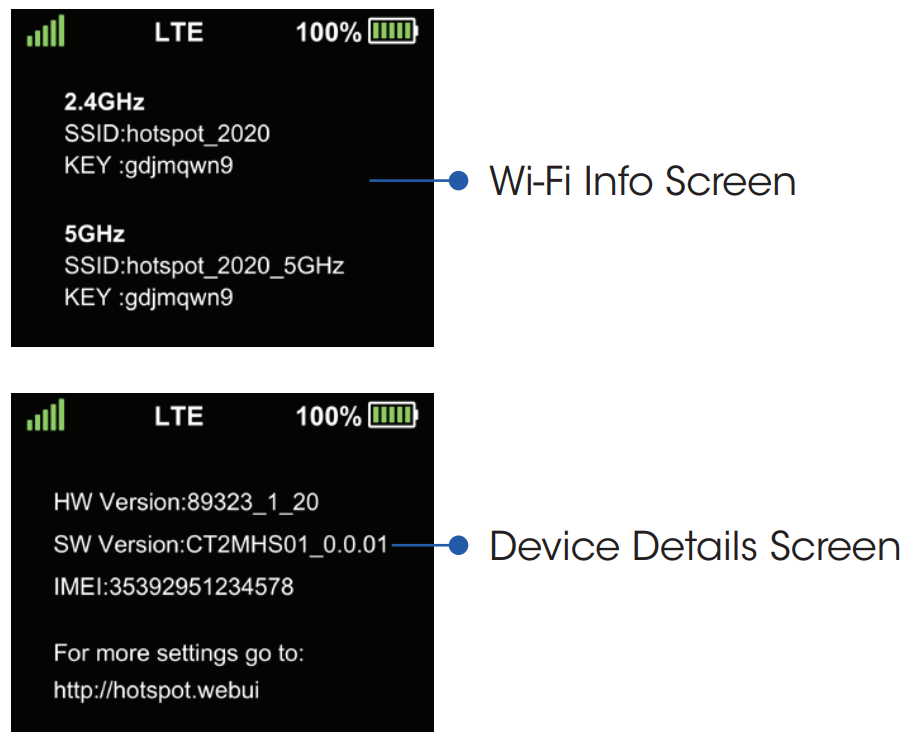Screen dimensions: 910x740
Task: Click the blue callout dot beside Wi-Fi Info Screen
Action: [459, 181]
